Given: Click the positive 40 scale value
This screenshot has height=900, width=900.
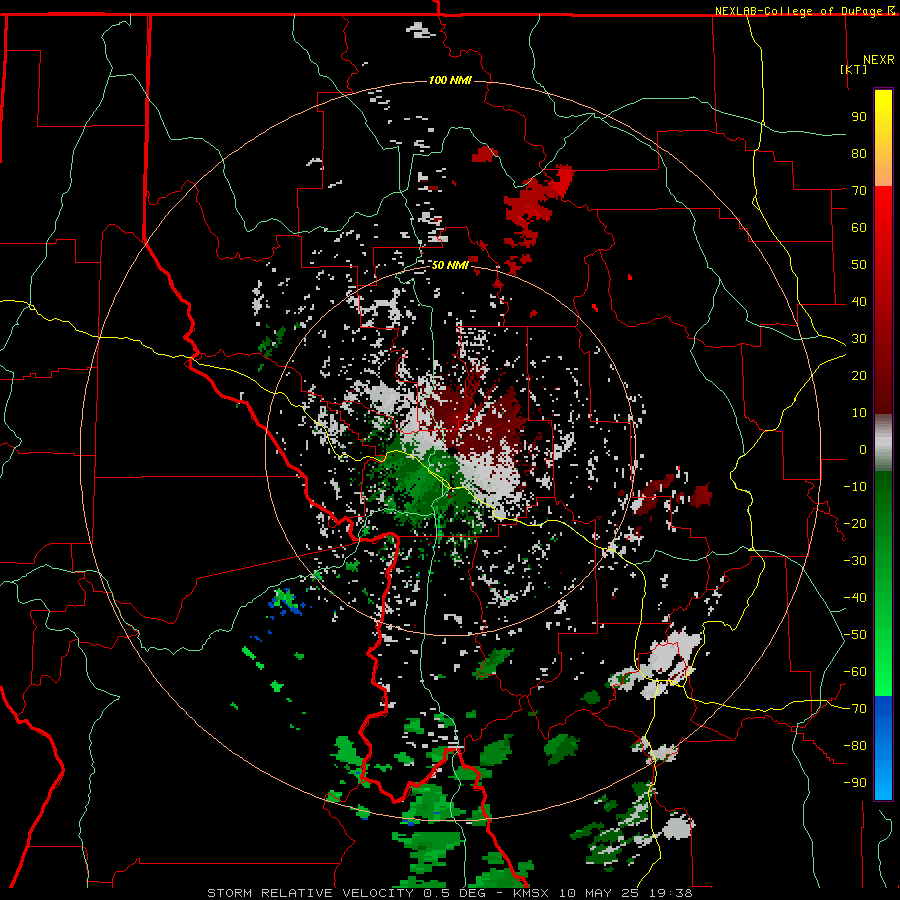Looking at the screenshot, I should (x=859, y=302).
